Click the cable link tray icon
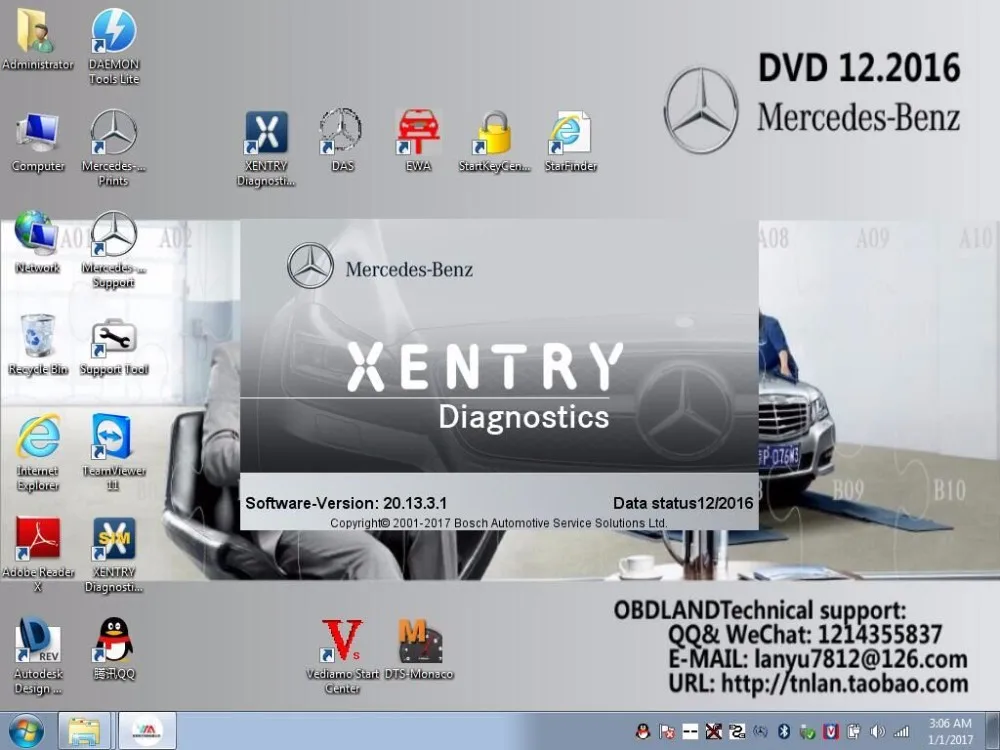Image resolution: width=1000 pixels, height=750 pixels. pyautogui.click(x=737, y=732)
